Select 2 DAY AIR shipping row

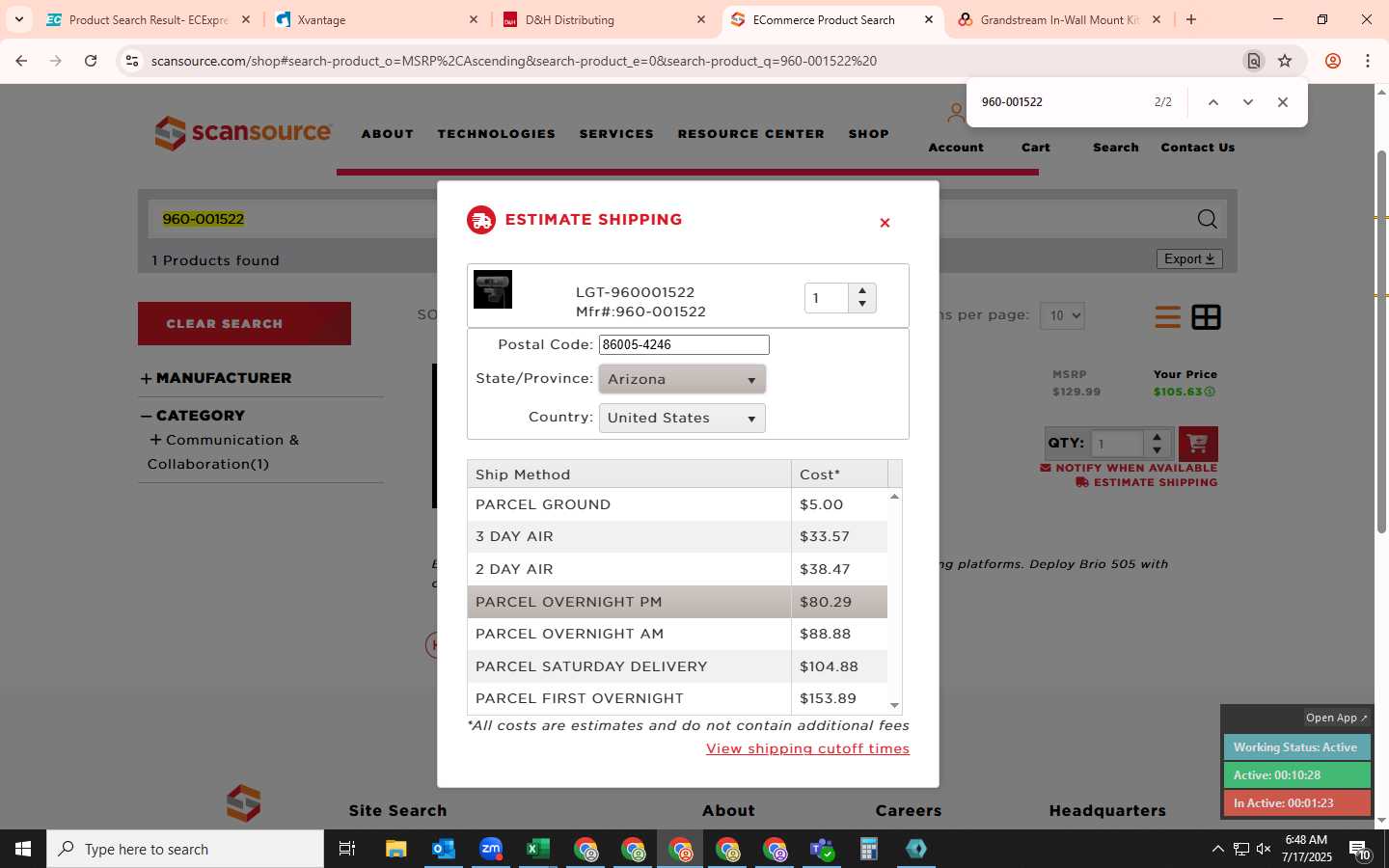pyautogui.click(x=677, y=569)
